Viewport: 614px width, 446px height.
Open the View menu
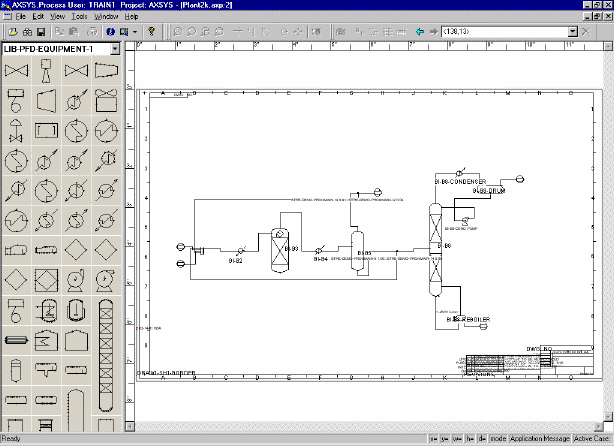[x=58, y=16]
